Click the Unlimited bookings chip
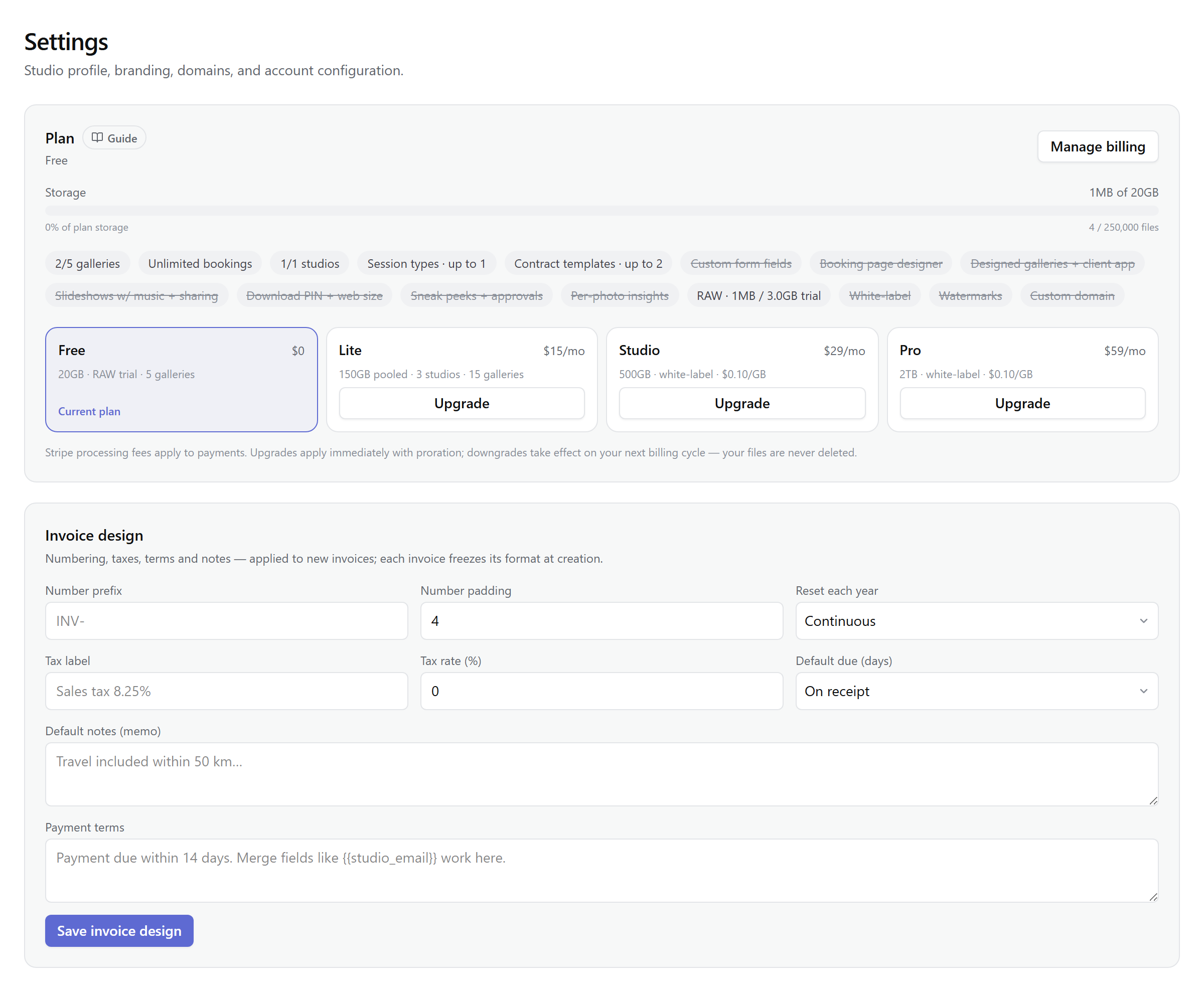The height and width of the screenshot is (993, 1204). coord(200,264)
